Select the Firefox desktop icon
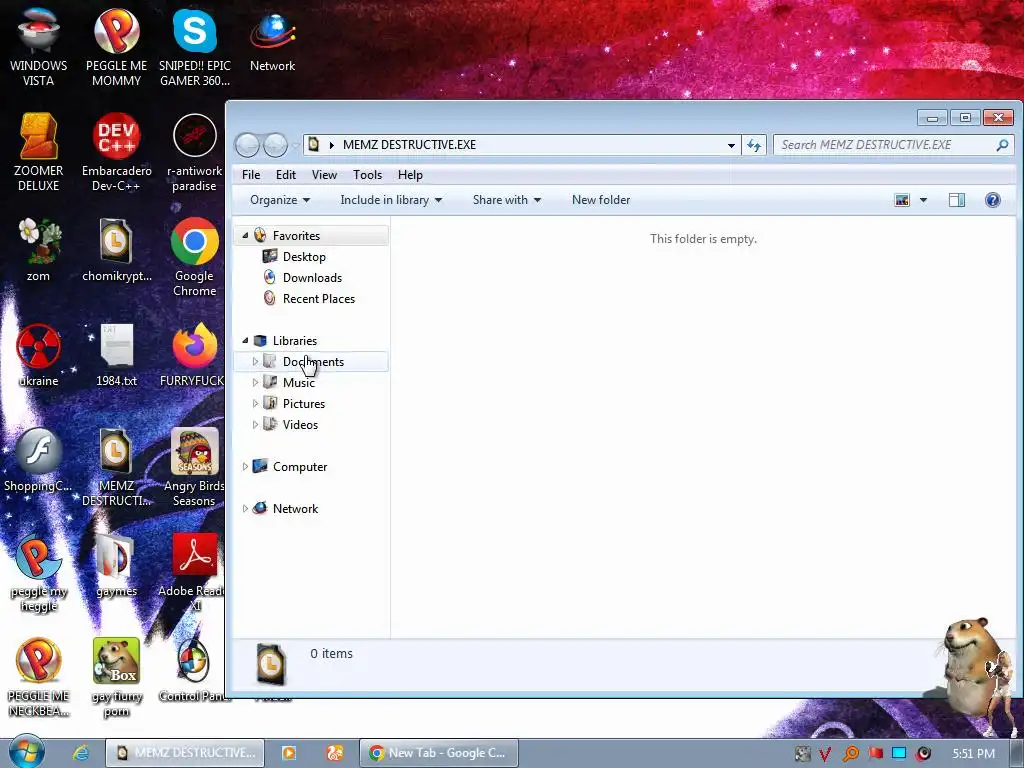The width and height of the screenshot is (1024, 768). 193,355
